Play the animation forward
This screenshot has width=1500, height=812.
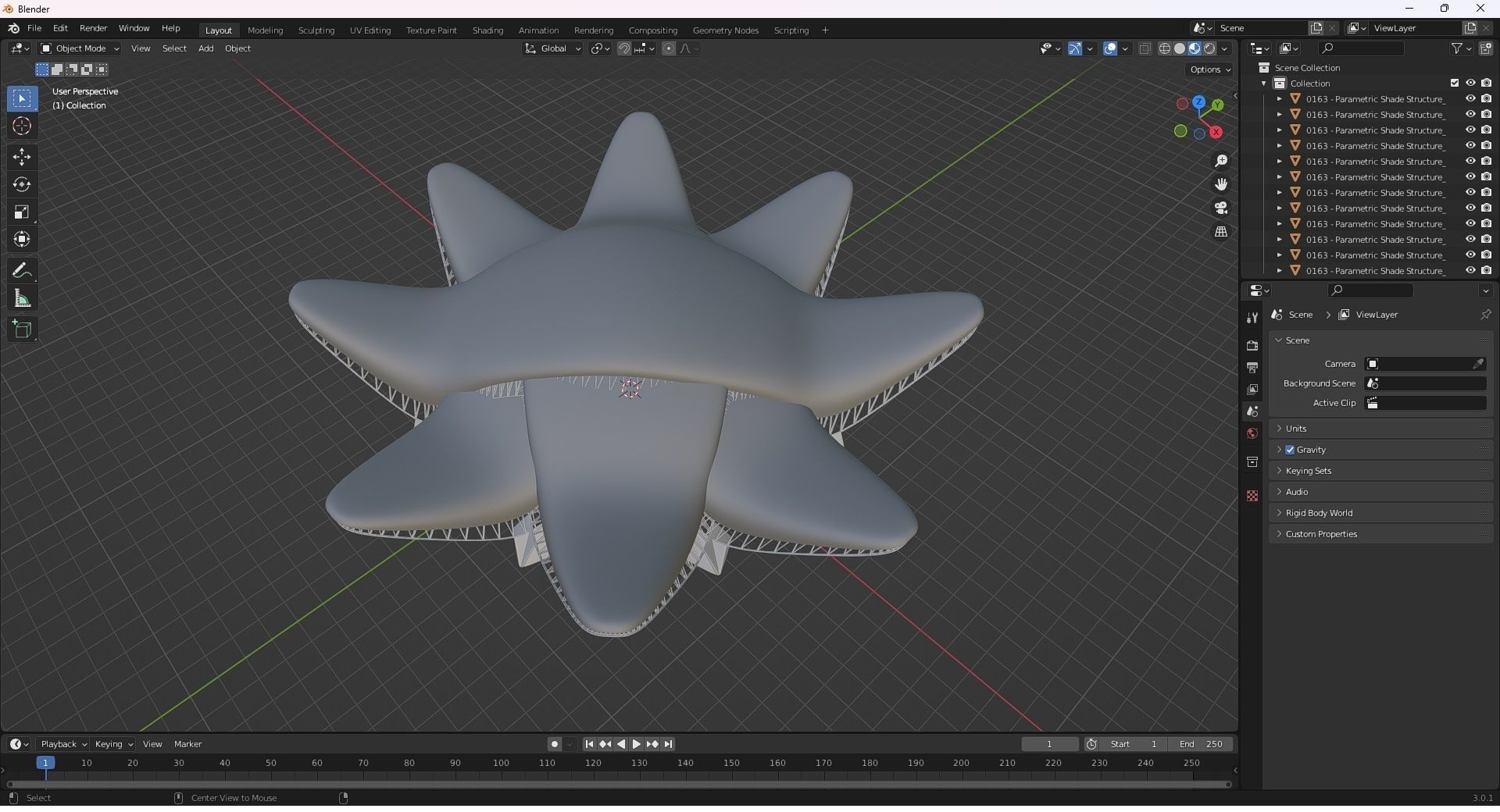tap(636, 744)
